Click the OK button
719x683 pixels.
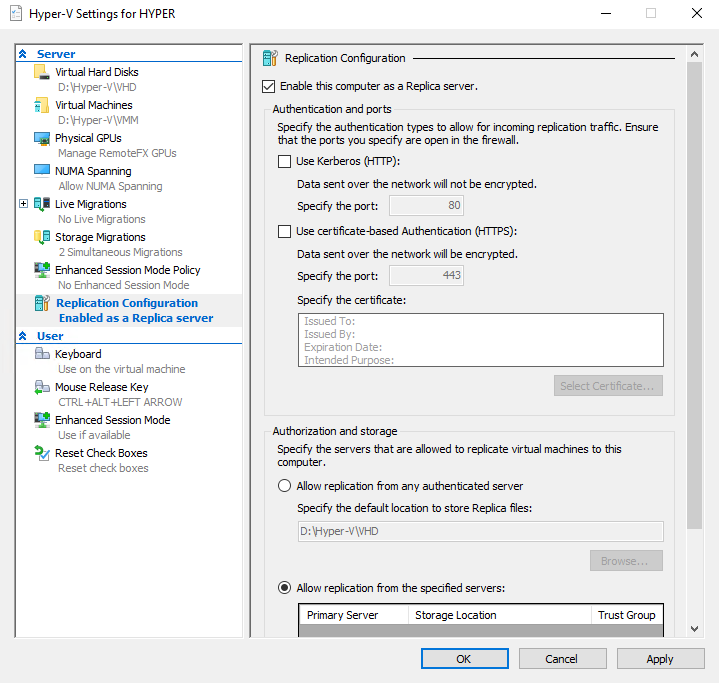point(464,659)
